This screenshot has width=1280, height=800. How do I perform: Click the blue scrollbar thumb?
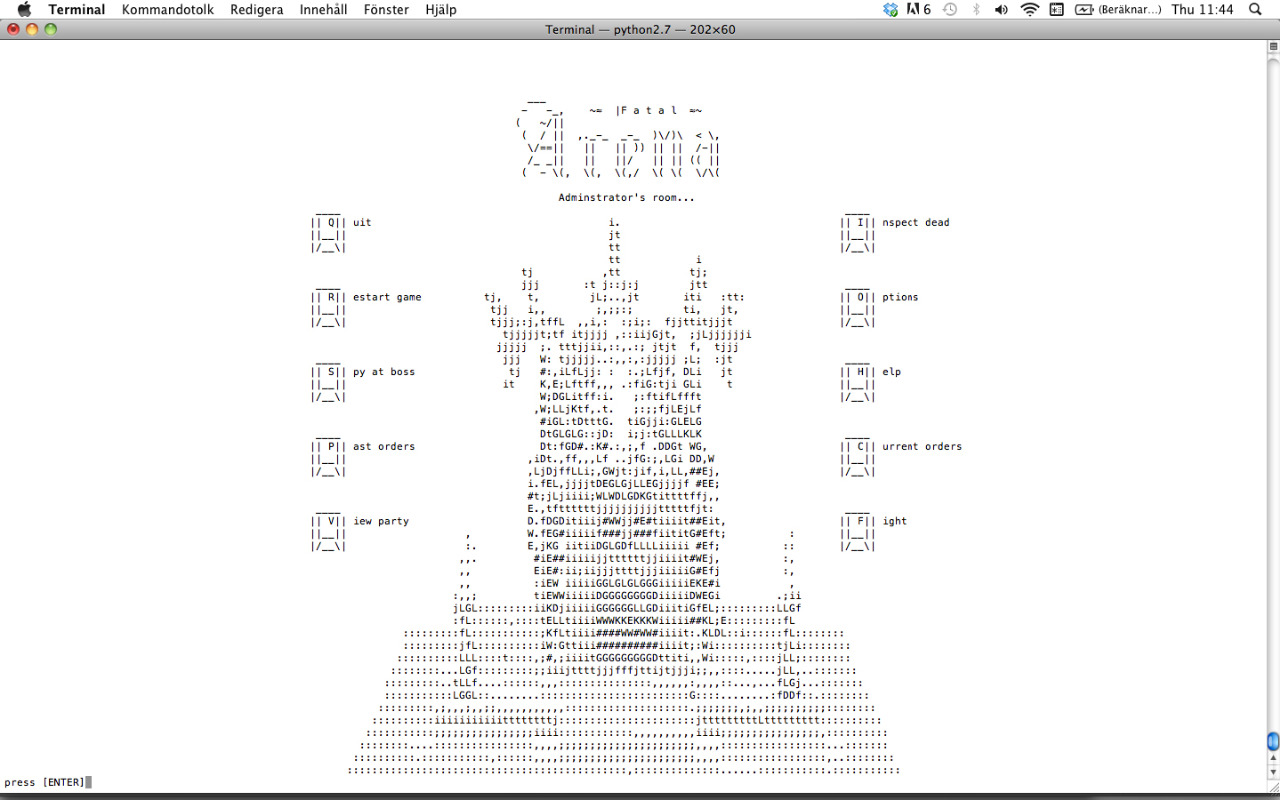pyautogui.click(x=1273, y=741)
